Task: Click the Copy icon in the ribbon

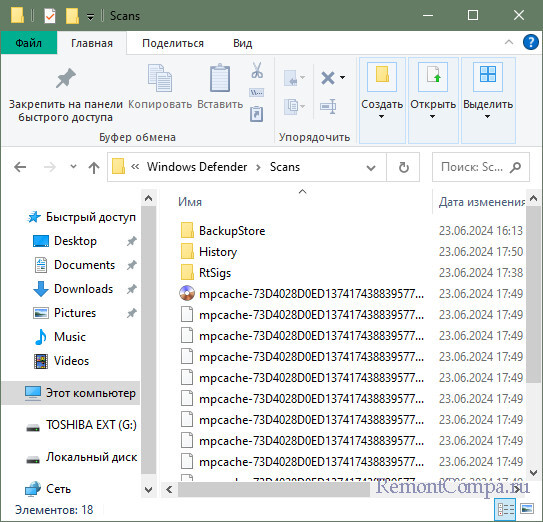Action: pyautogui.click(x=160, y=78)
